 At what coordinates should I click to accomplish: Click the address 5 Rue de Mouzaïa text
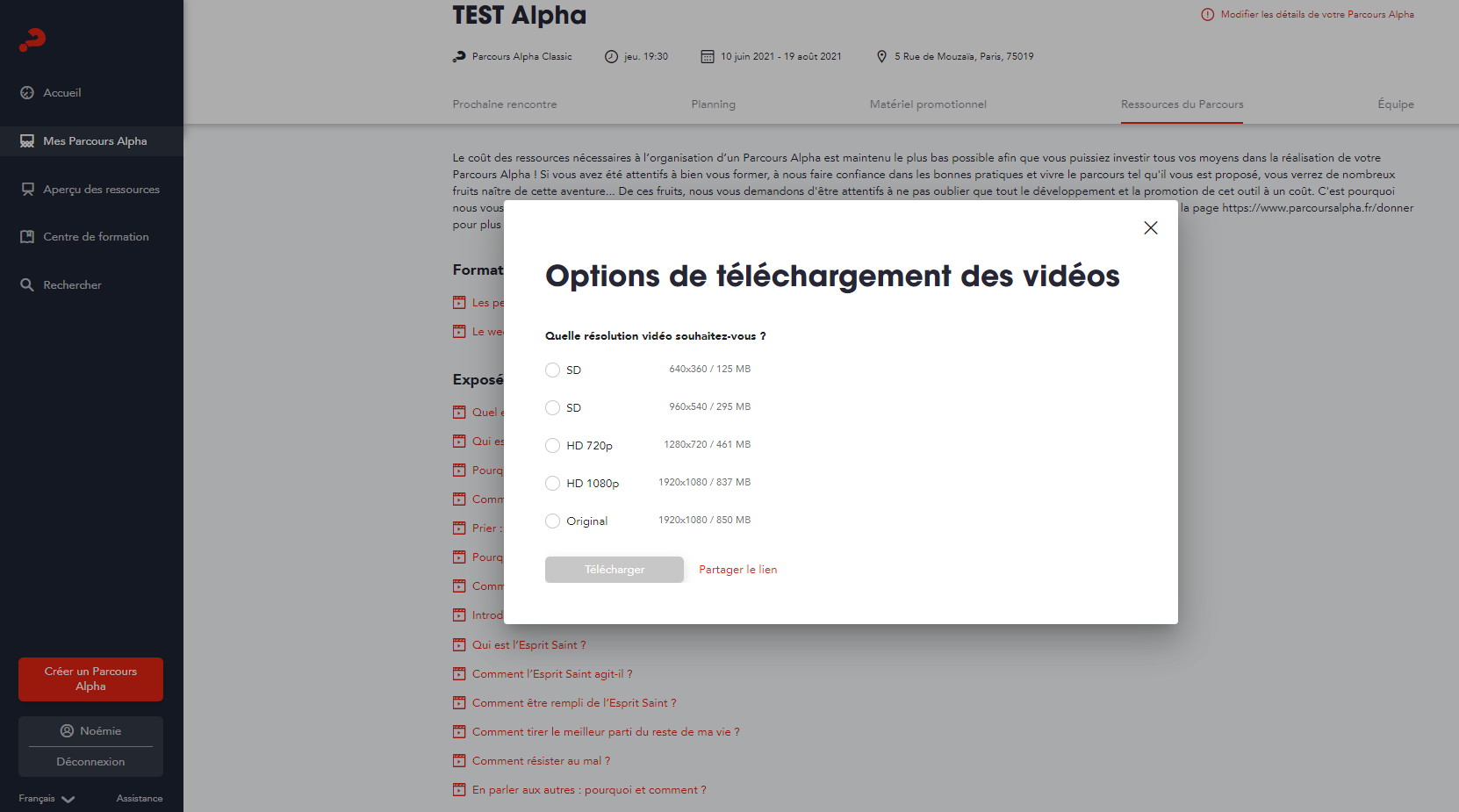(x=964, y=57)
